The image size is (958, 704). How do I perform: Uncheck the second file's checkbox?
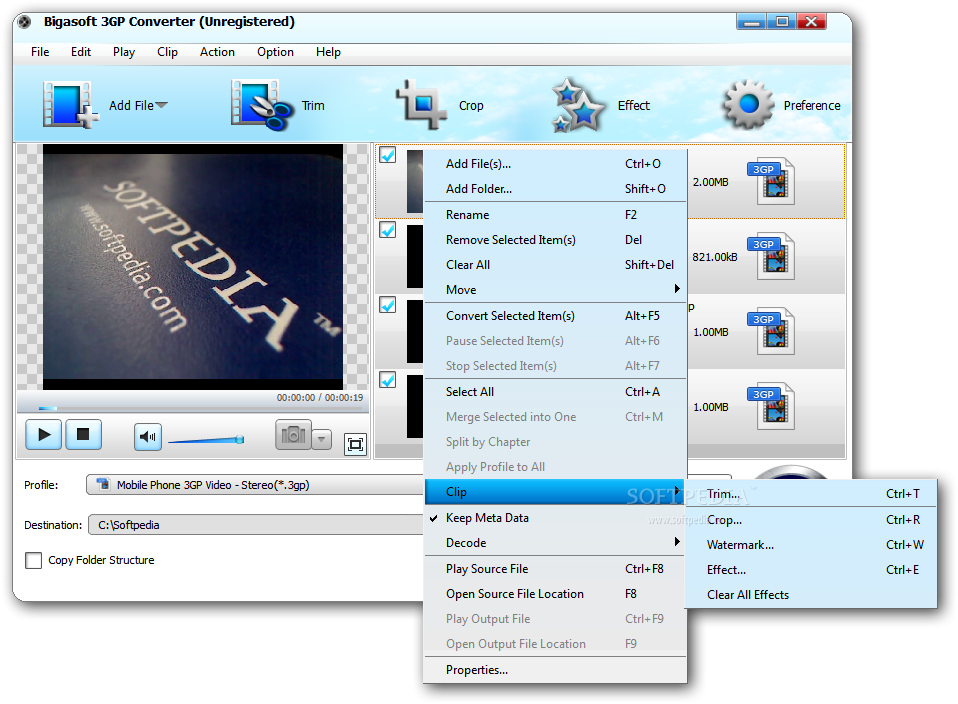point(387,230)
